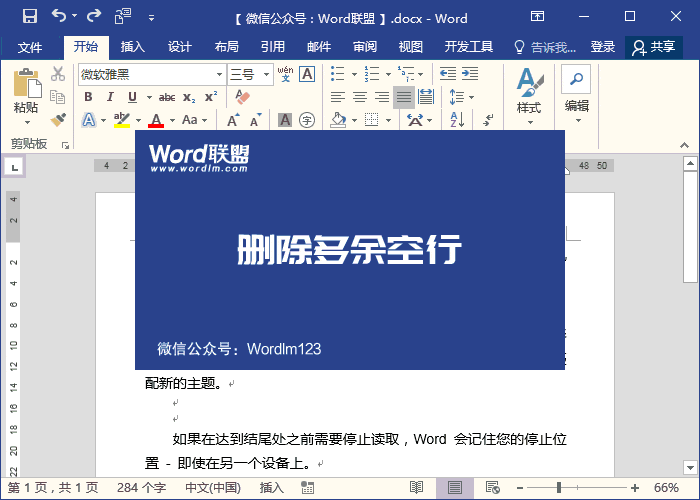Open Text Effects A icon
The image size is (700, 500).
point(89,120)
